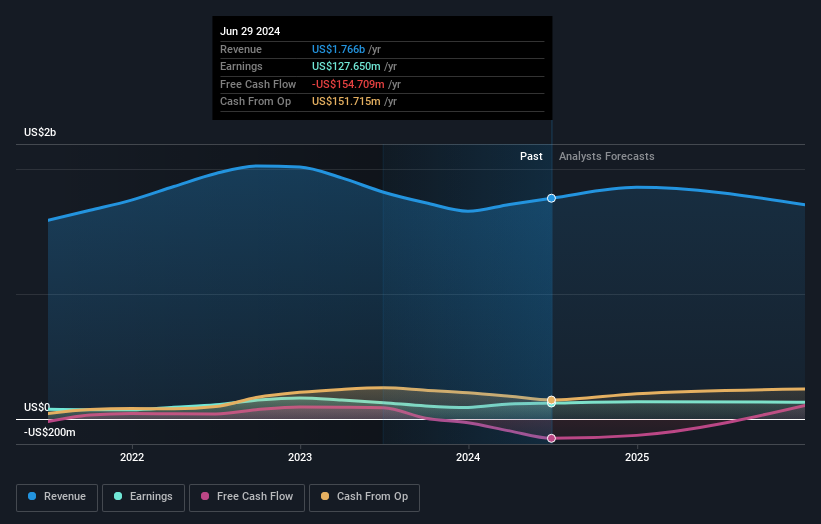Click the 2025 x-axis label
The height and width of the screenshot is (524, 821).
click(x=637, y=458)
